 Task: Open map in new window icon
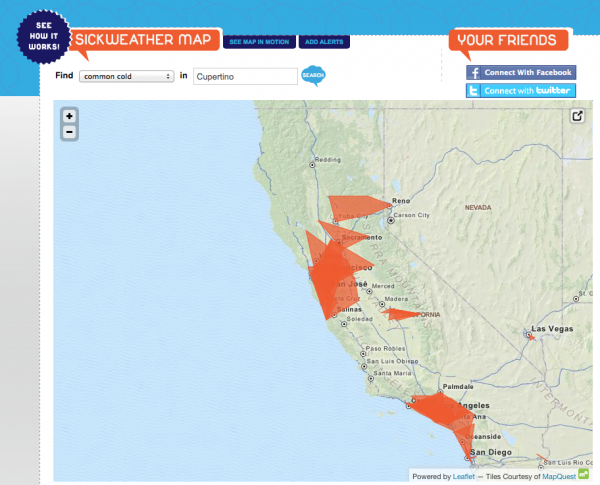[577, 116]
